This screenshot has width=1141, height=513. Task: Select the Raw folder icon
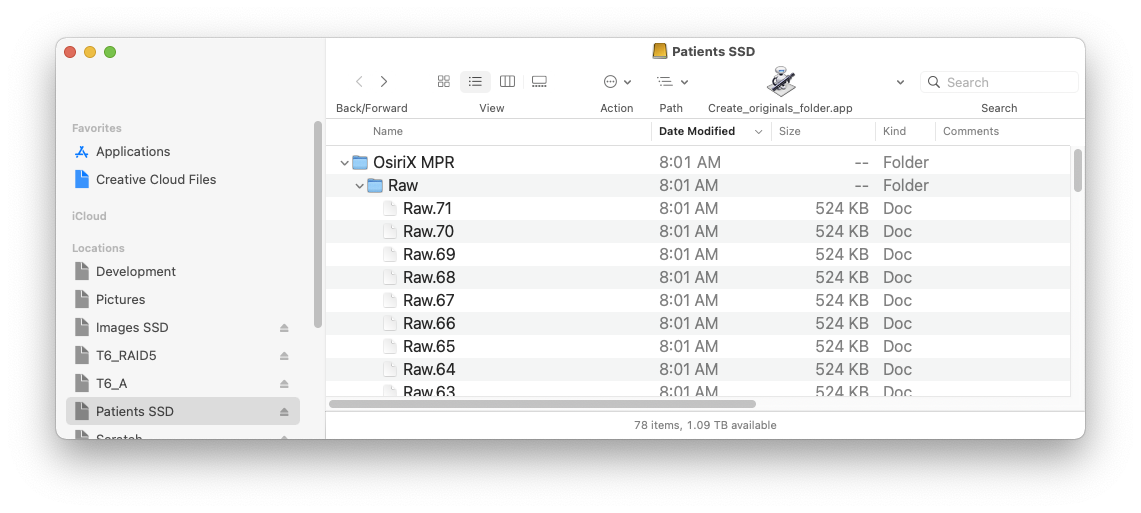375,185
